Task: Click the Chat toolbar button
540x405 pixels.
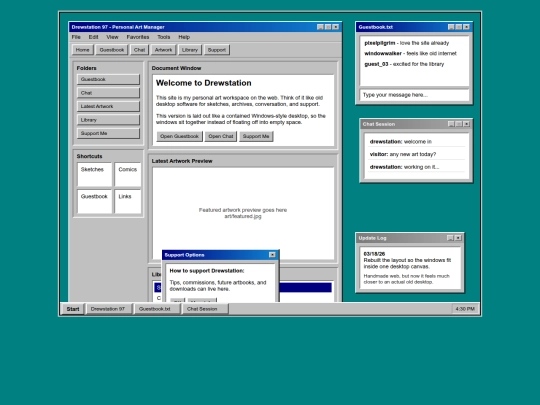Action: pos(139,50)
